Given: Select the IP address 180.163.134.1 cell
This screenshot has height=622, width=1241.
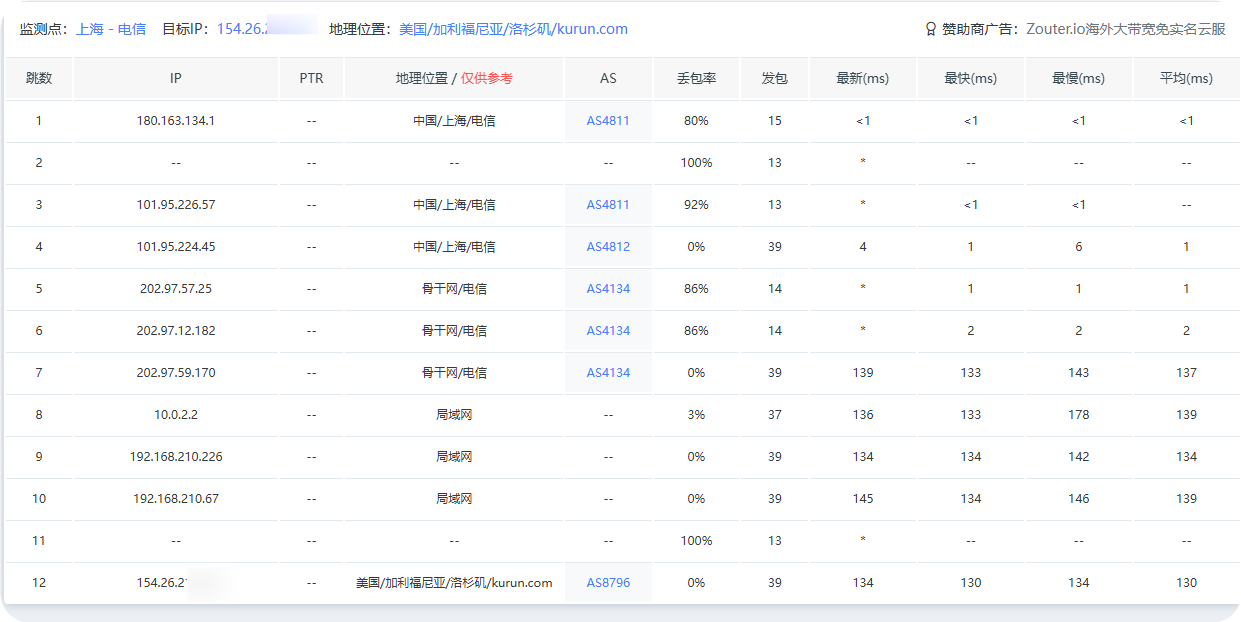Looking at the screenshot, I should [176, 121].
